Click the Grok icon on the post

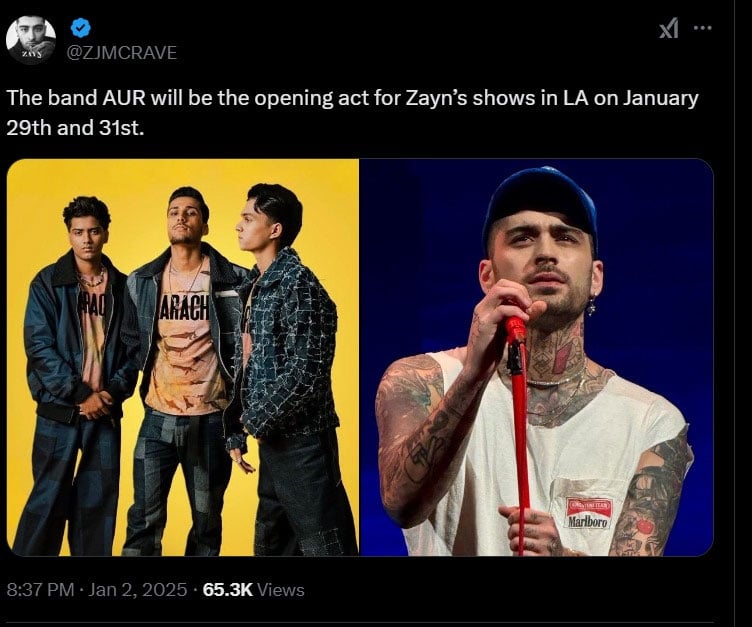(x=669, y=29)
